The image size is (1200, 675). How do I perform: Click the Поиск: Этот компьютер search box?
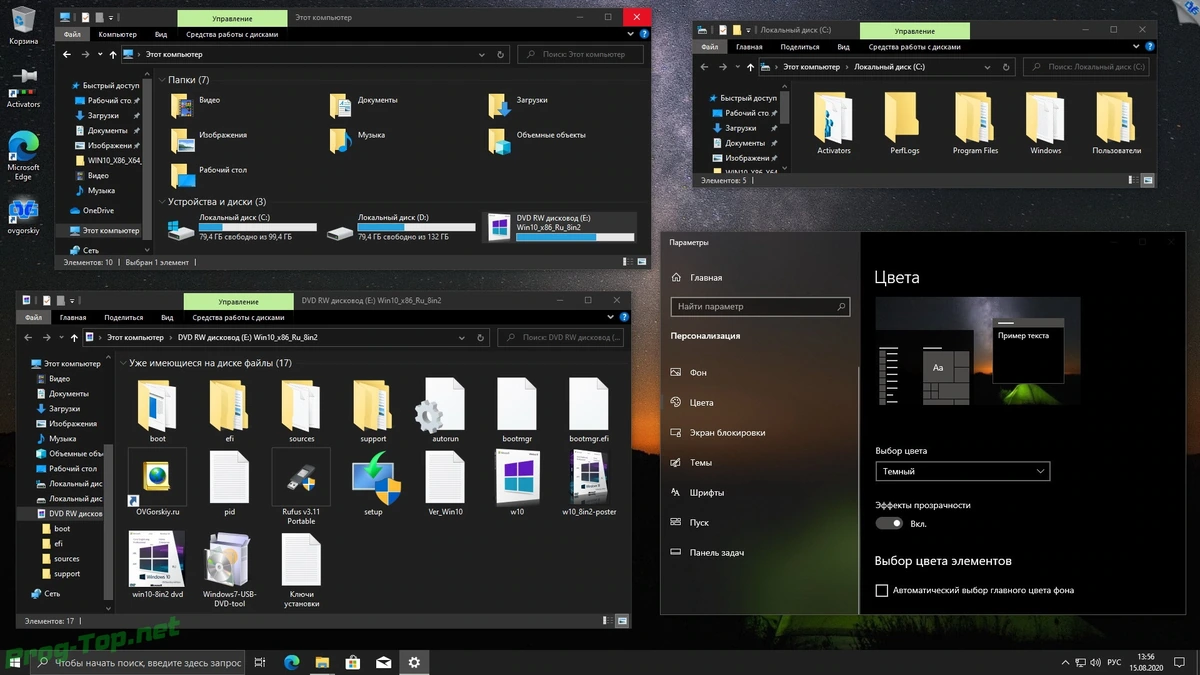(x=579, y=54)
